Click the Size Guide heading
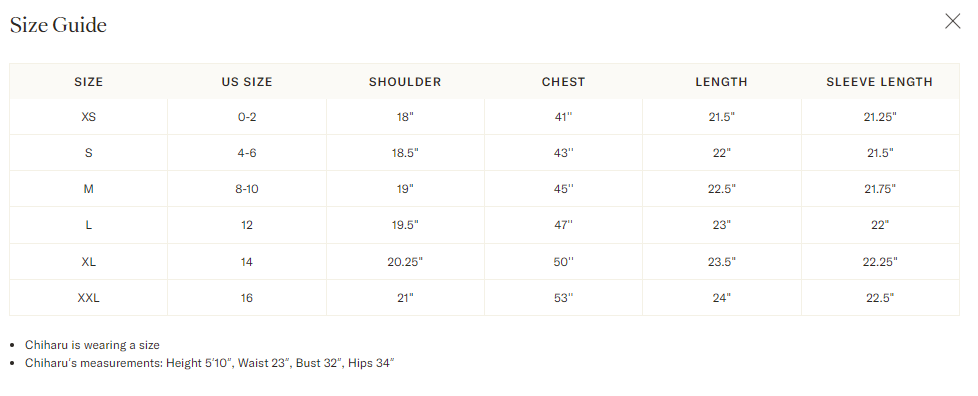978x396 pixels. [58, 25]
